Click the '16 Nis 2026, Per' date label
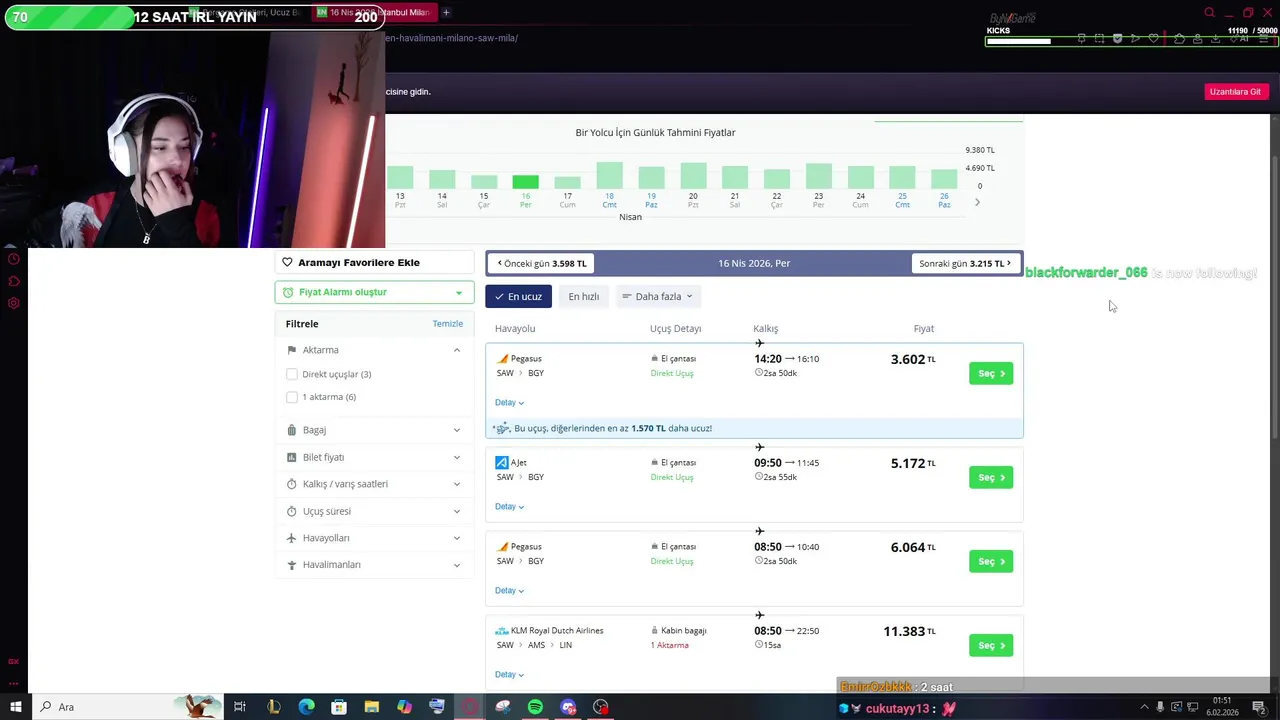 tap(754, 264)
